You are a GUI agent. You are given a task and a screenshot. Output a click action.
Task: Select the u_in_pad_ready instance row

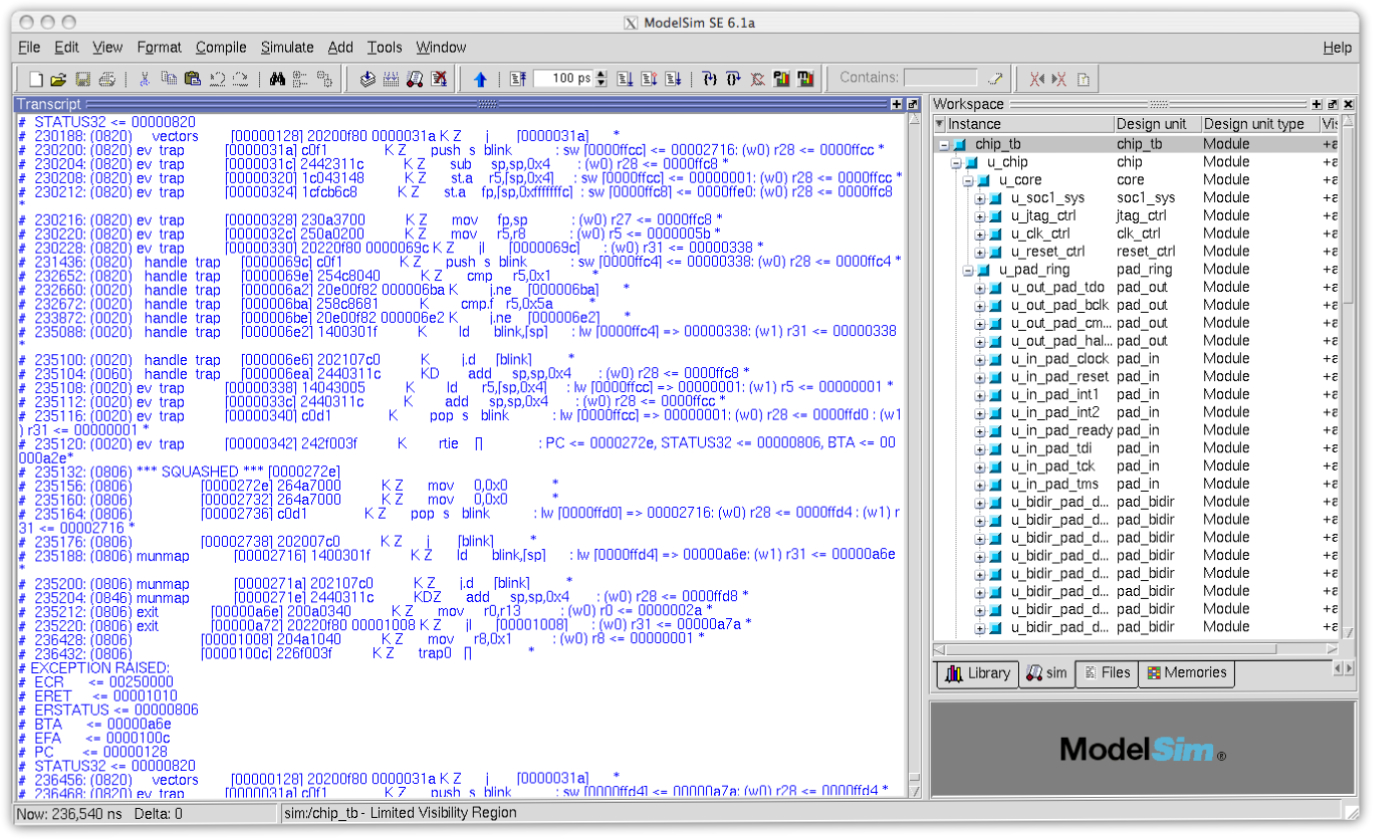1135,430
